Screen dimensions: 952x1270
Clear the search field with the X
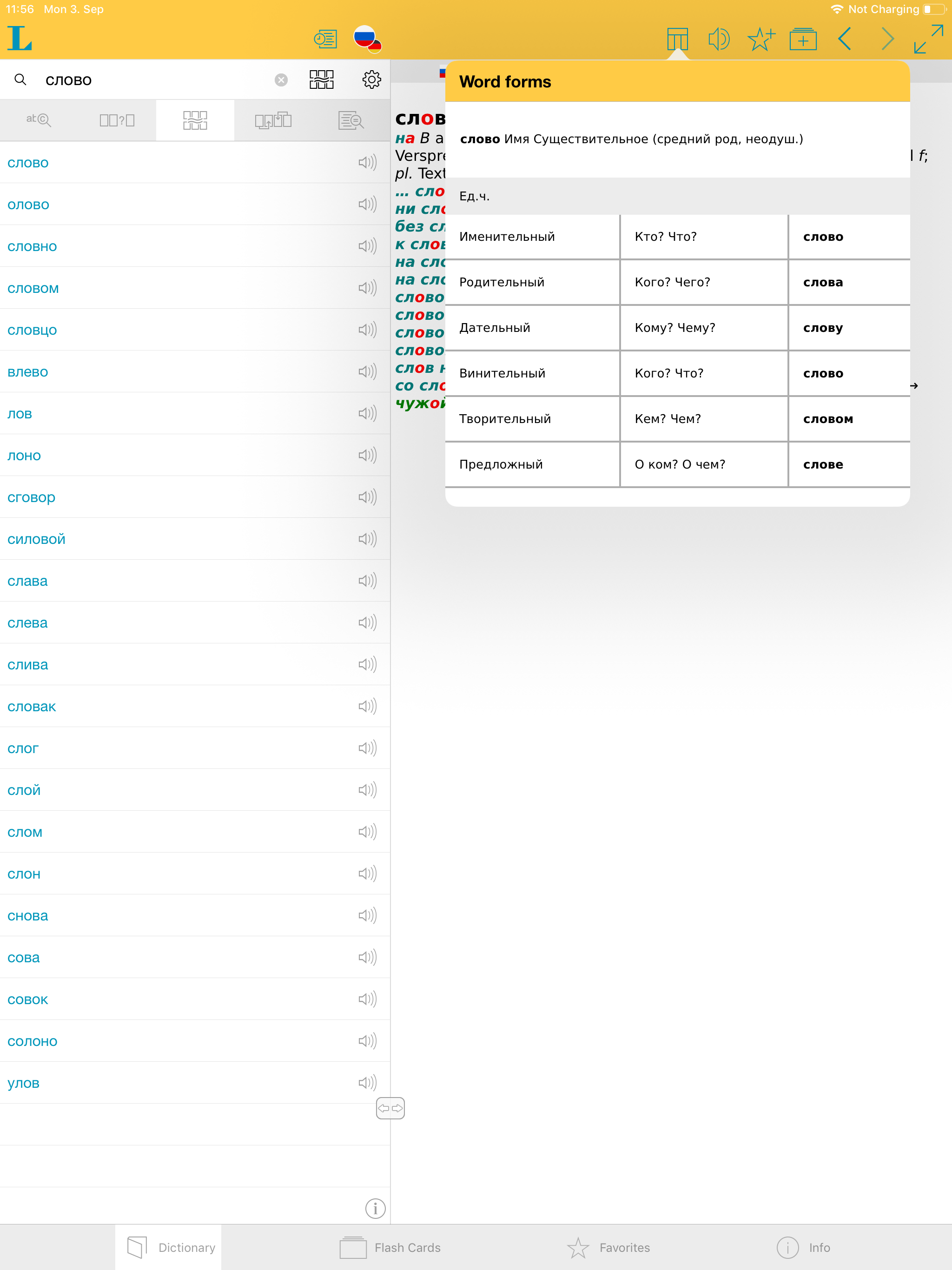tap(281, 80)
